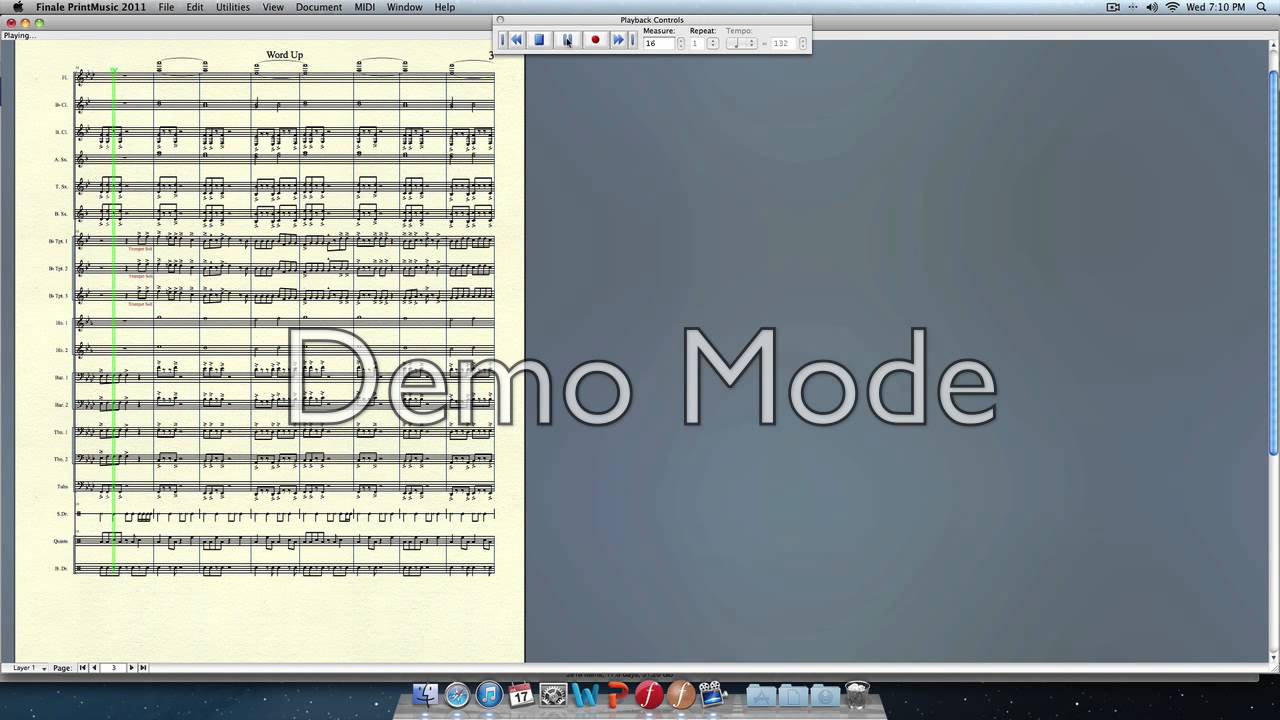The image size is (1280, 720).
Task: Pause playback in the Playback Controls
Action: tap(567, 40)
